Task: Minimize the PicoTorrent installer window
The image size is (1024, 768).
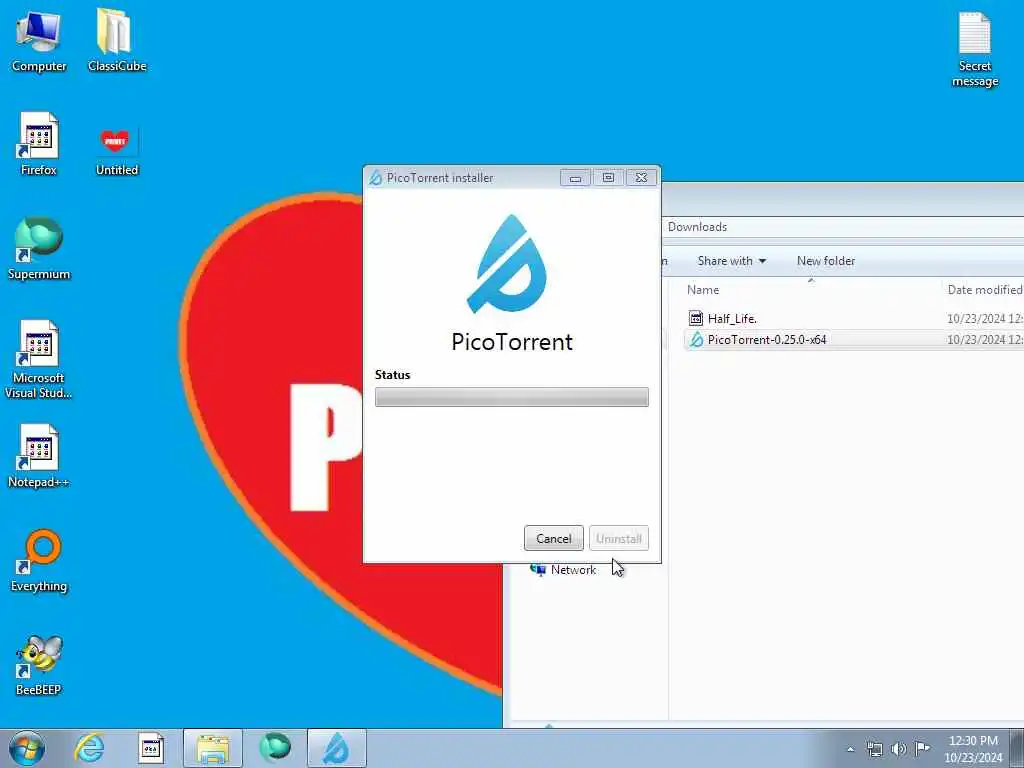Action: [575, 178]
